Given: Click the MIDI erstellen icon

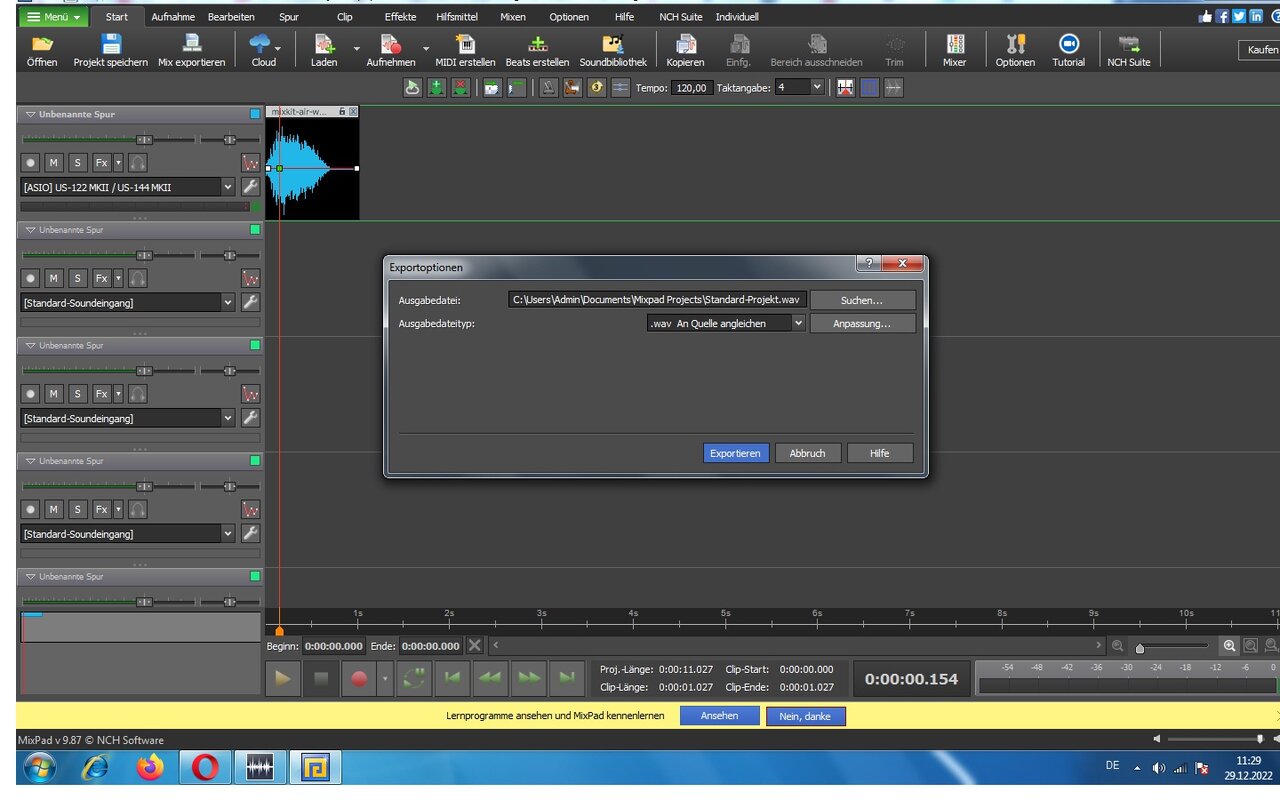Looking at the screenshot, I should pyautogui.click(x=465, y=44).
